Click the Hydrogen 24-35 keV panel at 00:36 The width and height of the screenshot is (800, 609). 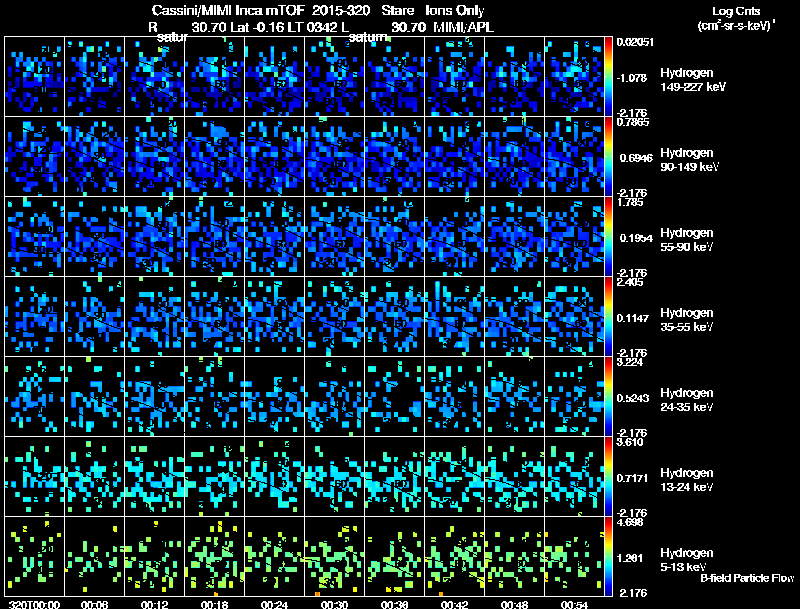[394, 396]
